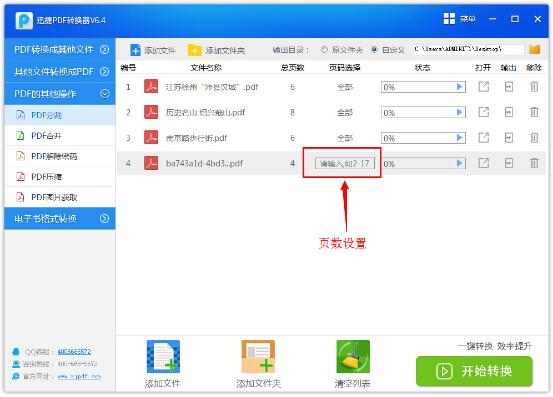Delete row 1 using its trash icon
The image size is (553, 397).
[x=534, y=87]
